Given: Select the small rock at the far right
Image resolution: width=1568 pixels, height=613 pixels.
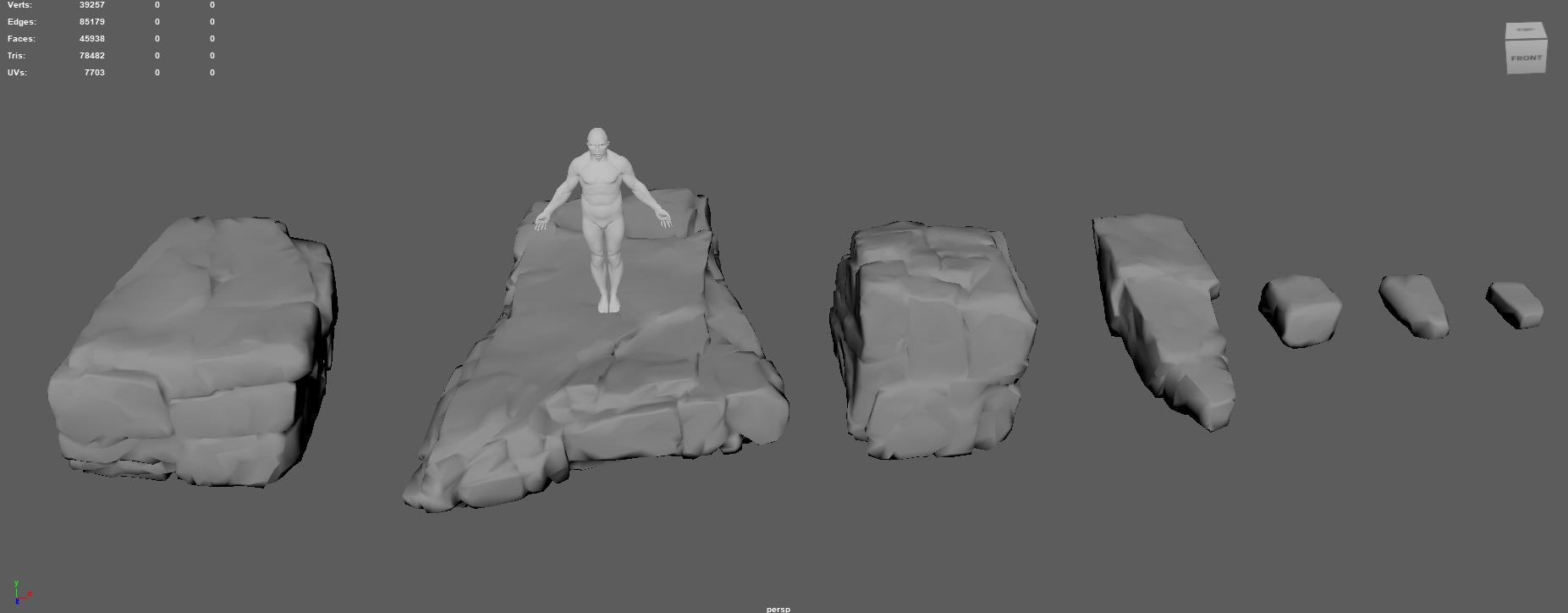Looking at the screenshot, I should [1515, 305].
